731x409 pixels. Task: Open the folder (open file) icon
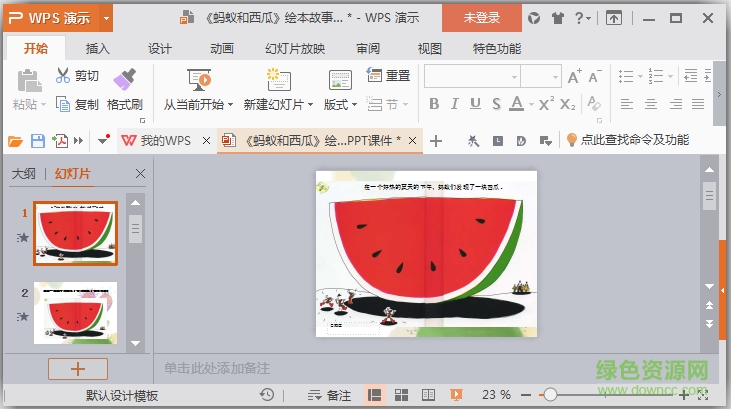[15, 140]
